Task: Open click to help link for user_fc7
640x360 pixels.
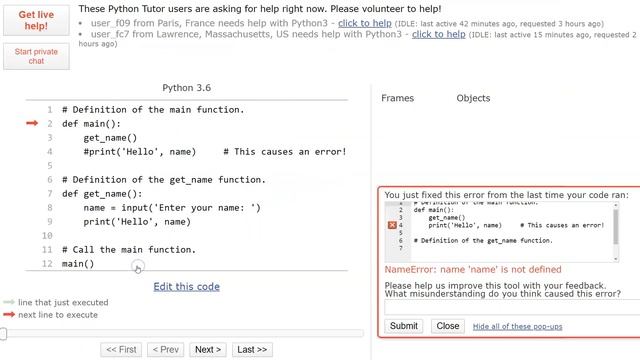Action: click(x=438, y=34)
